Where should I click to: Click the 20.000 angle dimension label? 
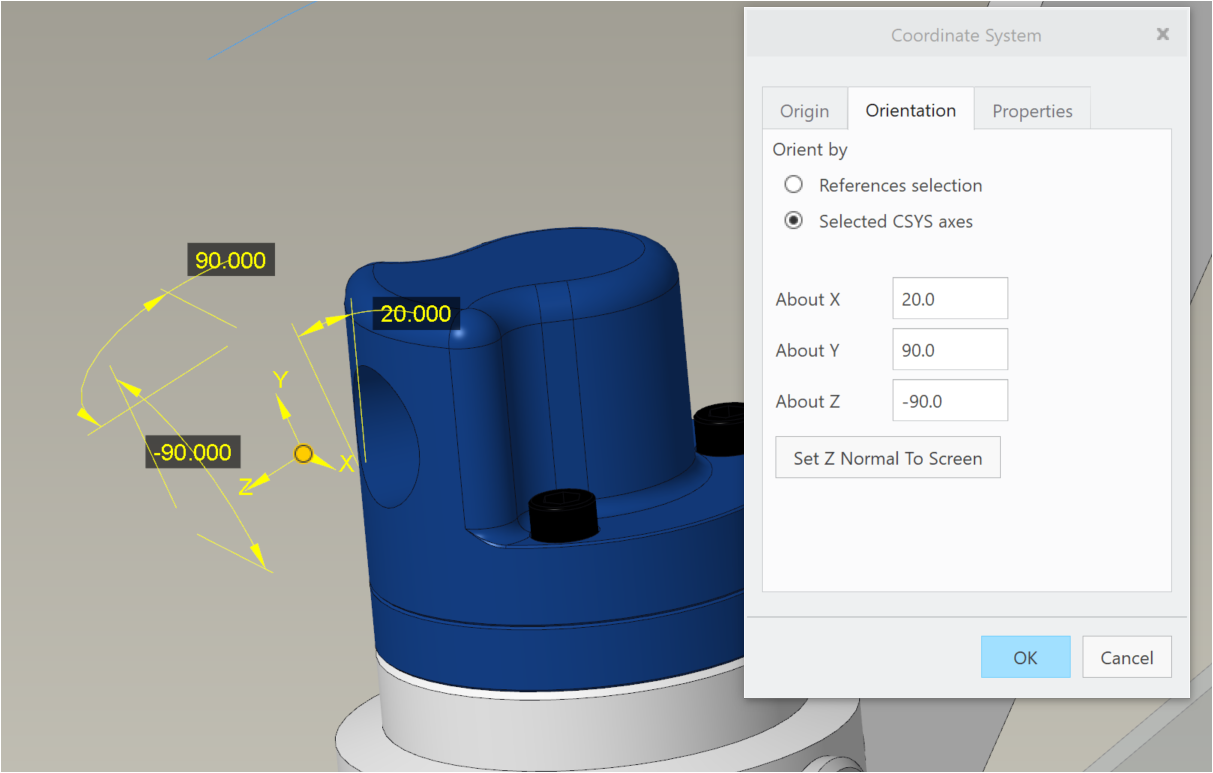(x=416, y=314)
